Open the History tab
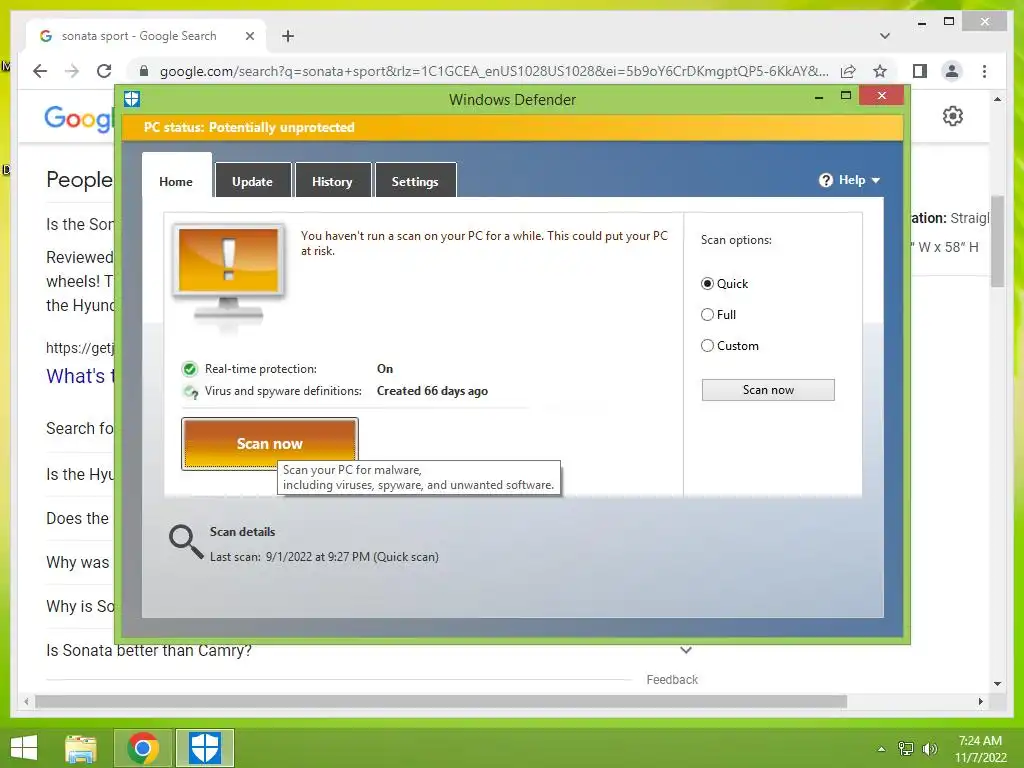The image size is (1024, 768). (x=332, y=182)
